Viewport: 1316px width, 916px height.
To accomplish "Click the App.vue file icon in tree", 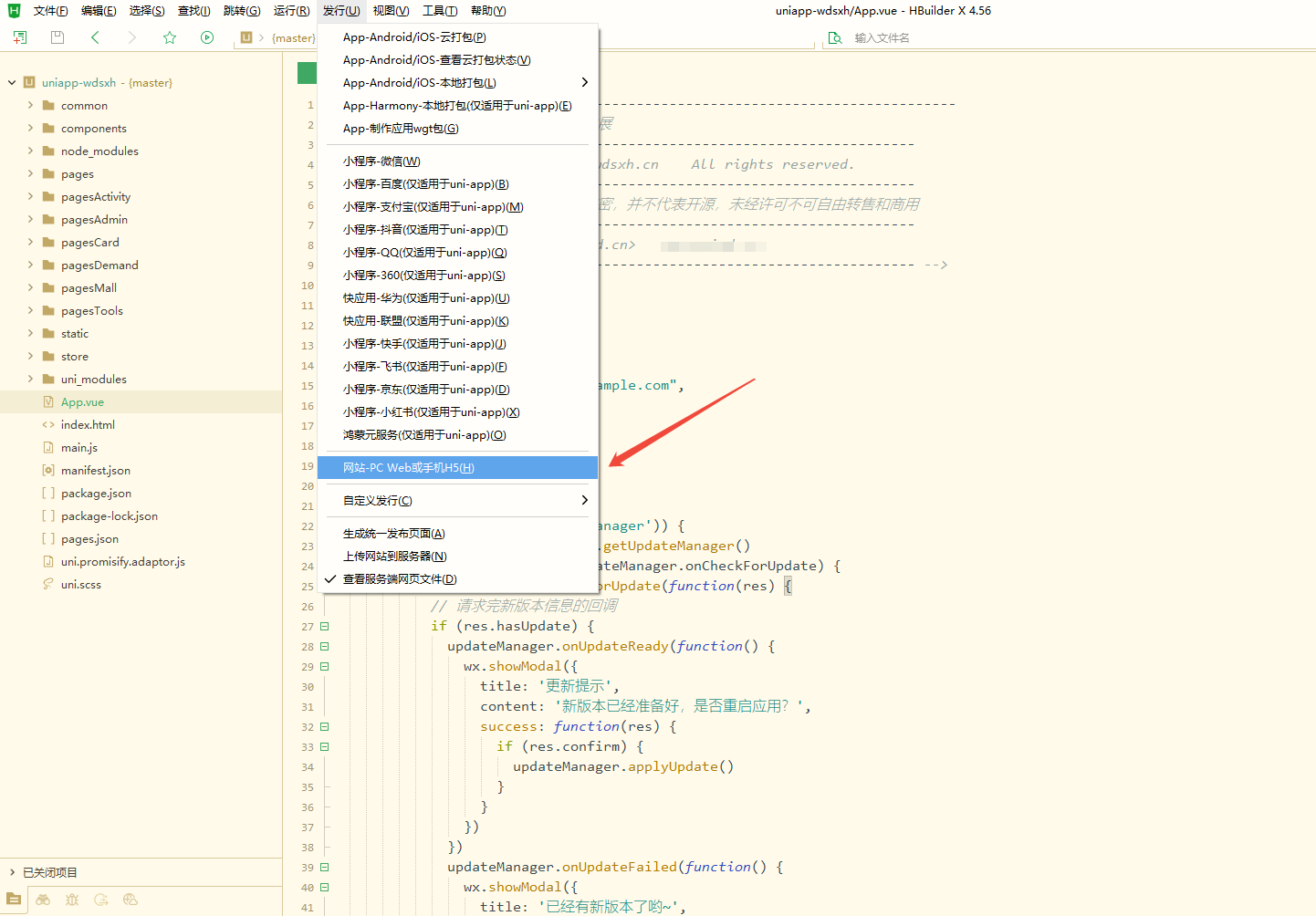I will [x=48, y=401].
